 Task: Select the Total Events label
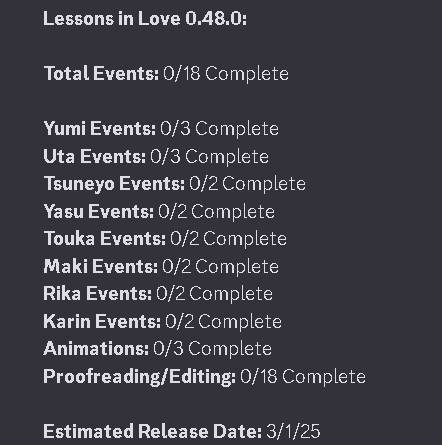pyautogui.click(x=101, y=73)
